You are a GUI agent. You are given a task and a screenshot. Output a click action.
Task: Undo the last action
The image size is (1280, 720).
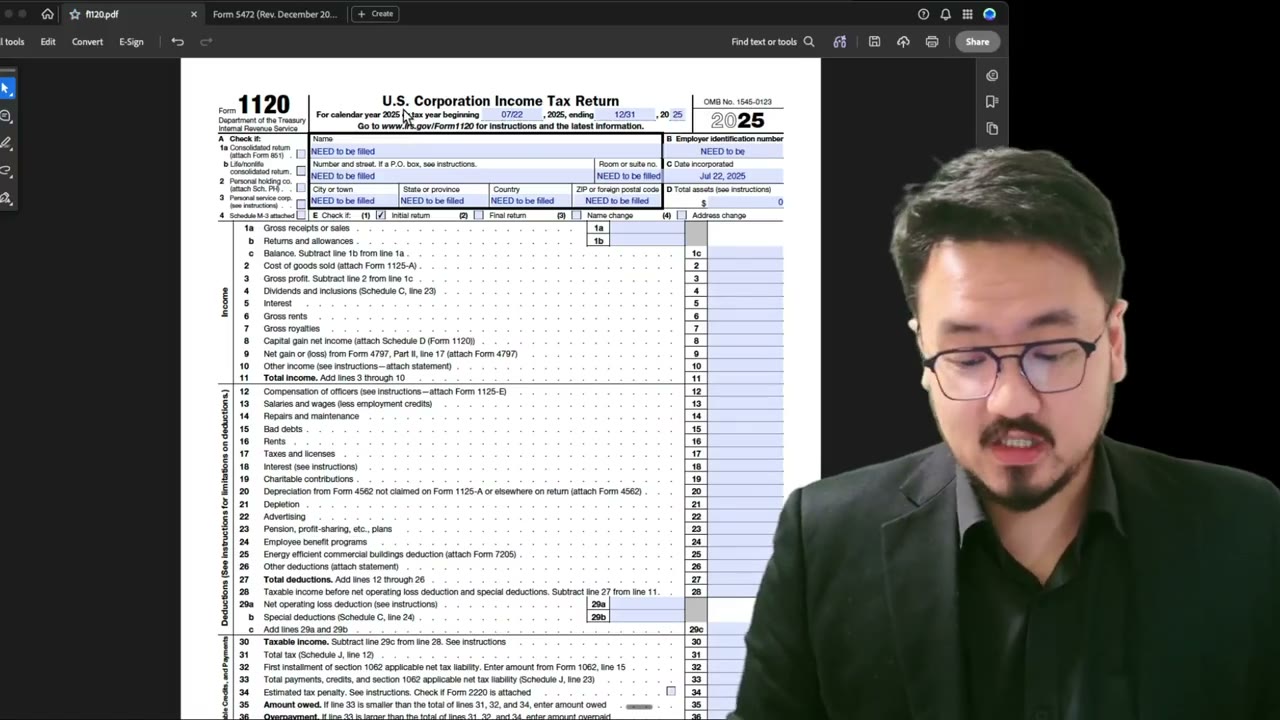177,42
